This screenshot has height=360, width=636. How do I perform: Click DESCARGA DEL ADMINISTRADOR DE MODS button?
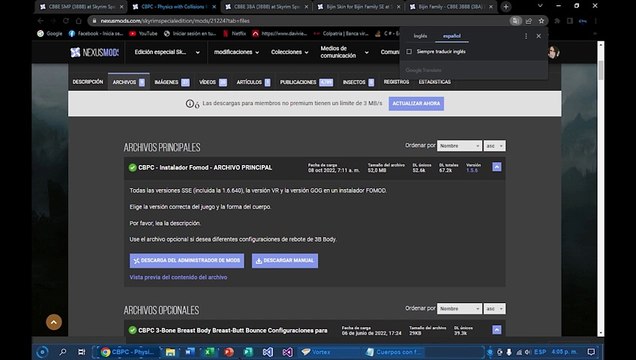[187, 261]
